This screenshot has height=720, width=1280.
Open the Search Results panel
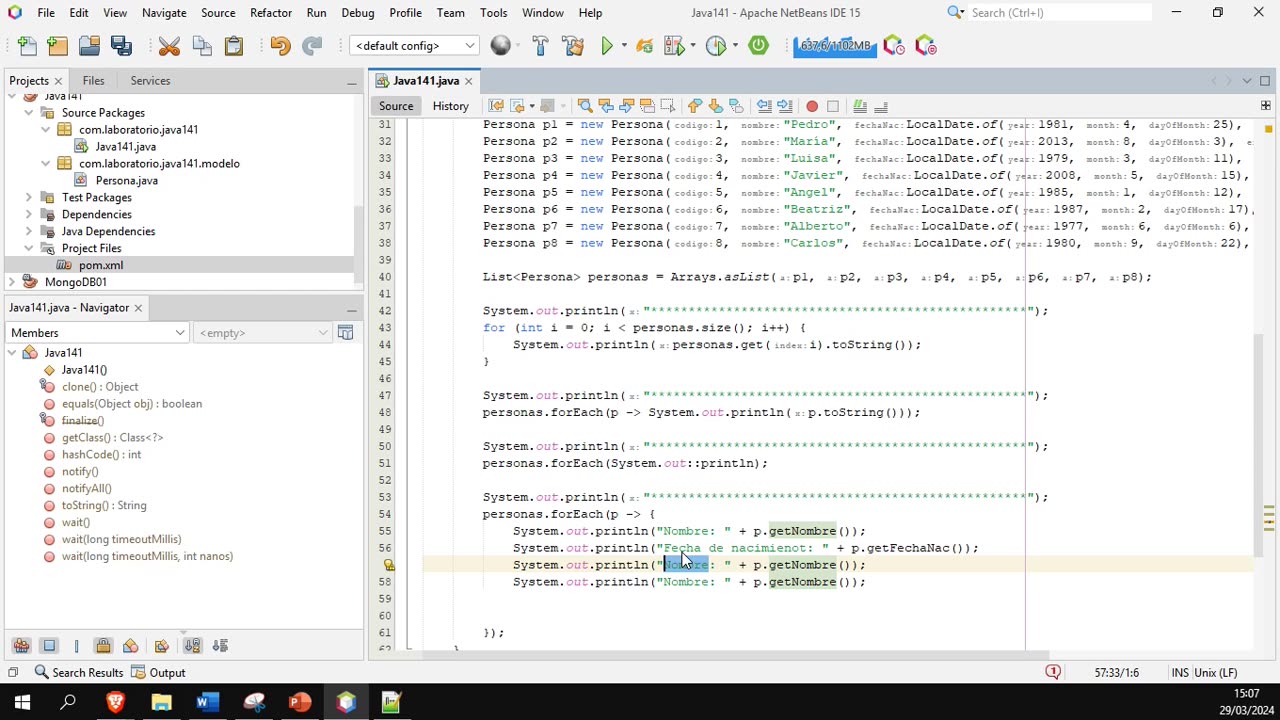pyautogui.click(x=78, y=673)
